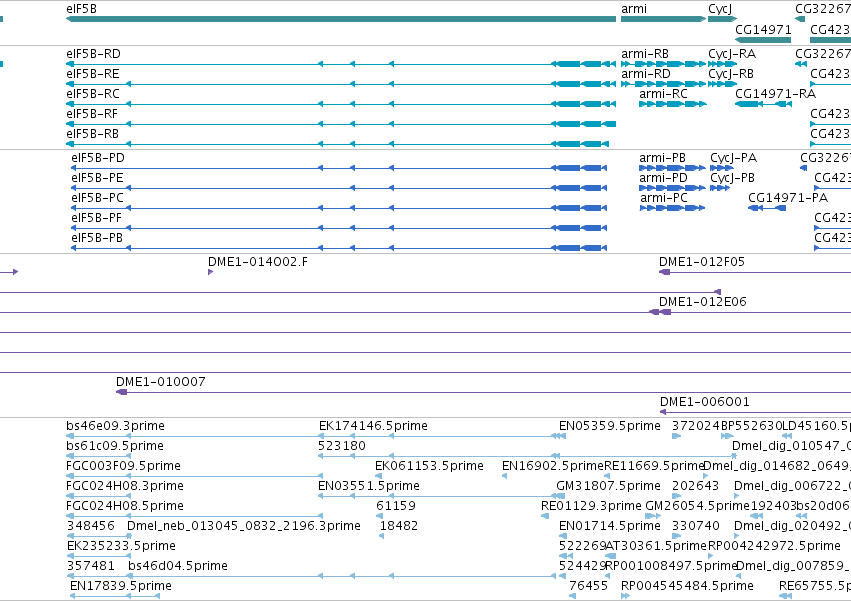Click feature DME1-006O01
This screenshot has height=601, width=851.
click(705, 402)
